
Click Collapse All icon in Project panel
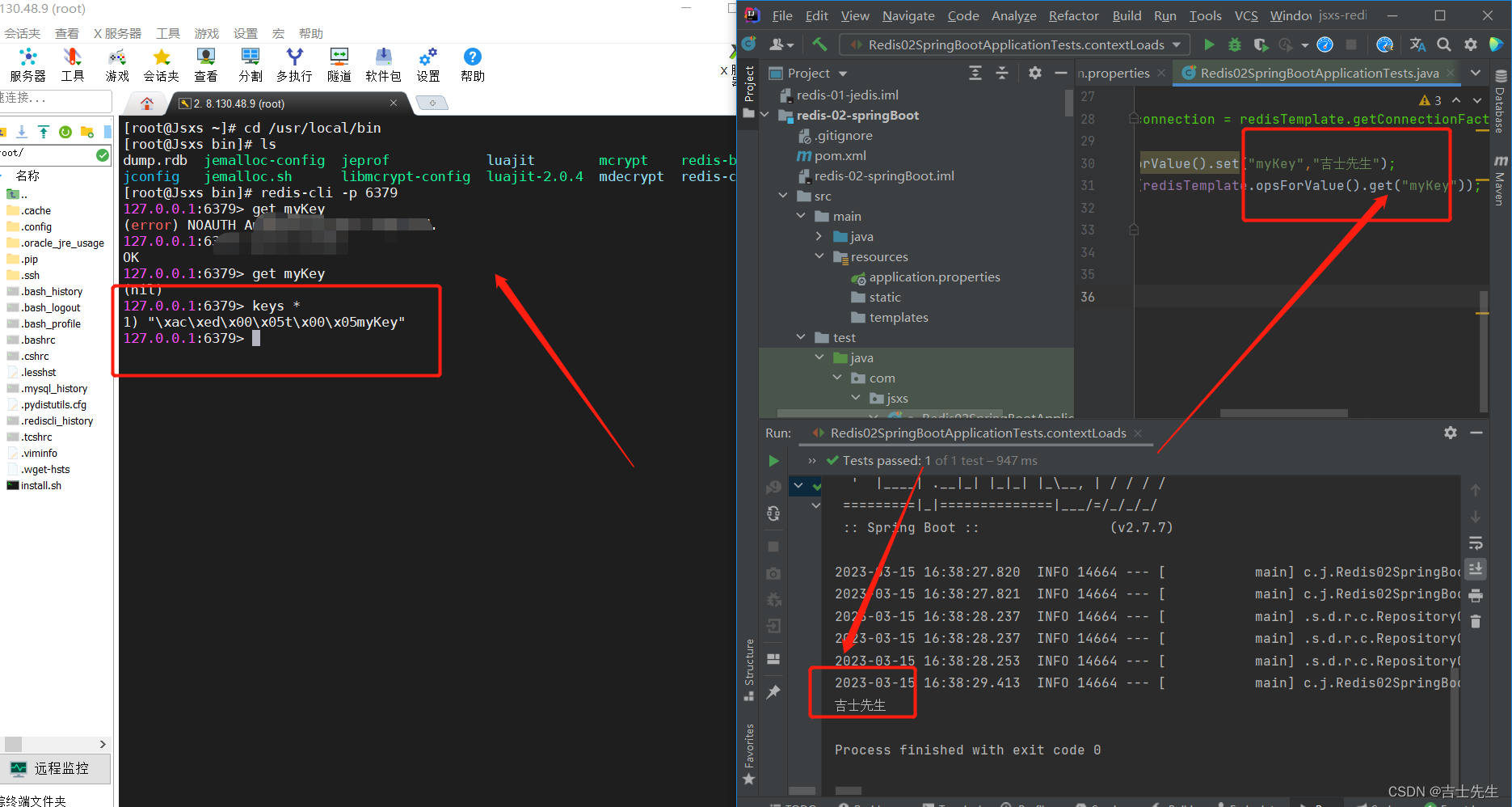point(1002,73)
